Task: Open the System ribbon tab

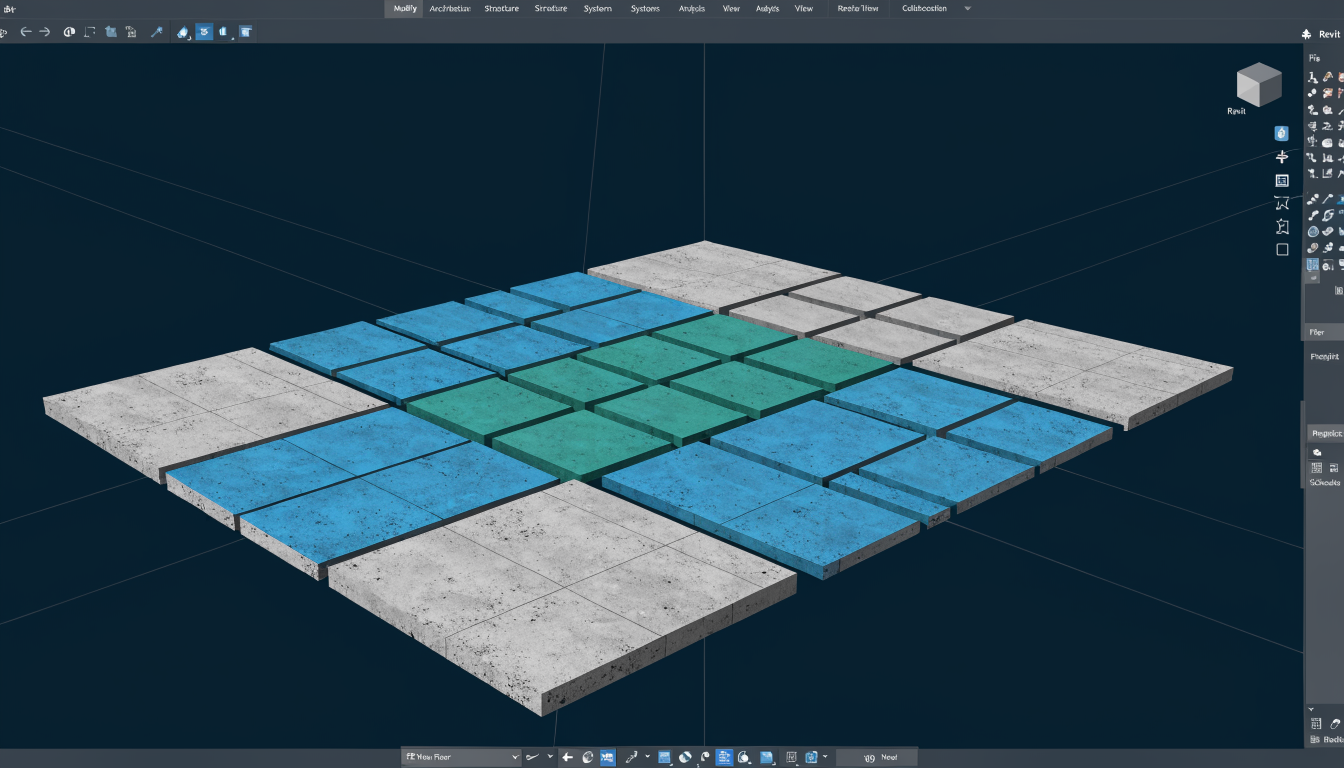Action: (597, 8)
